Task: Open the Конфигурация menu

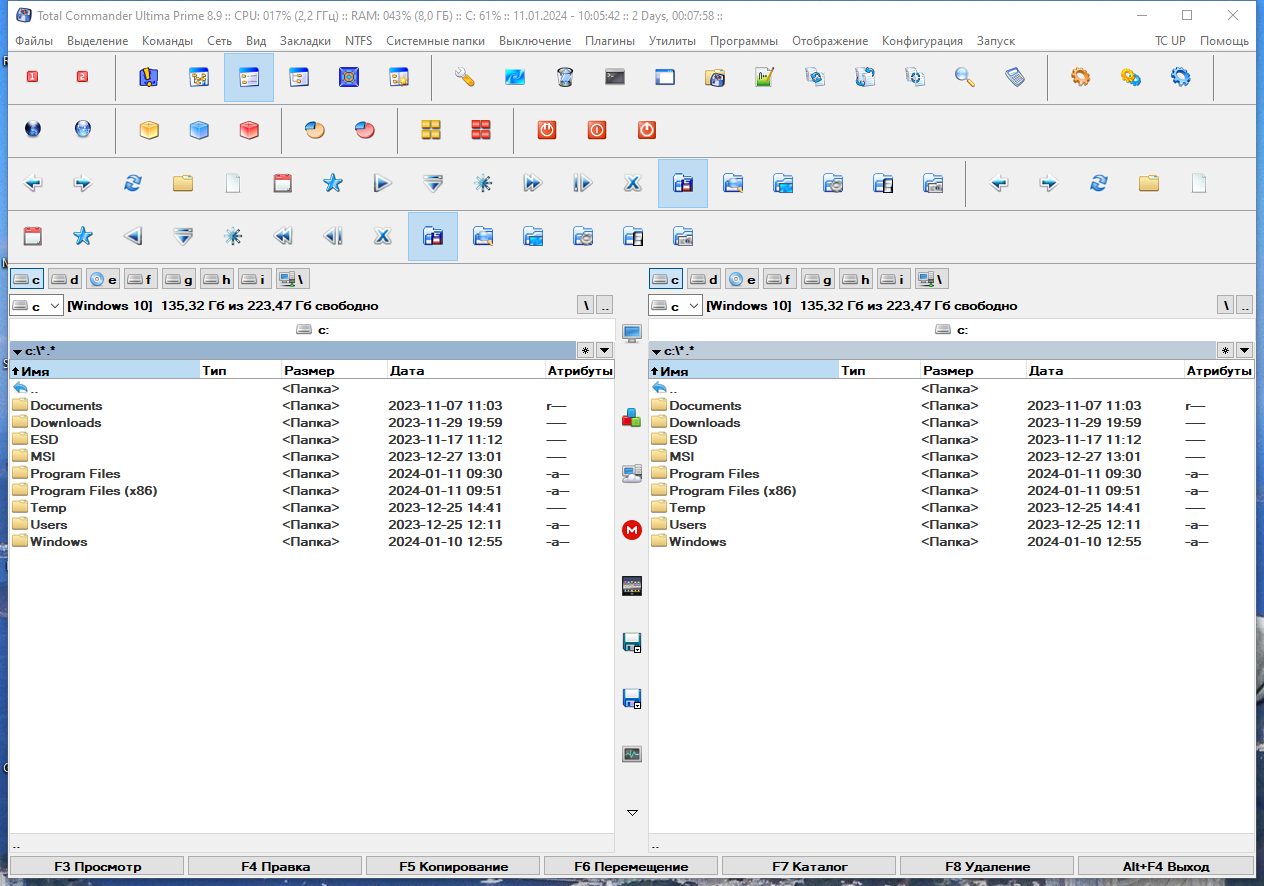Action: point(922,41)
